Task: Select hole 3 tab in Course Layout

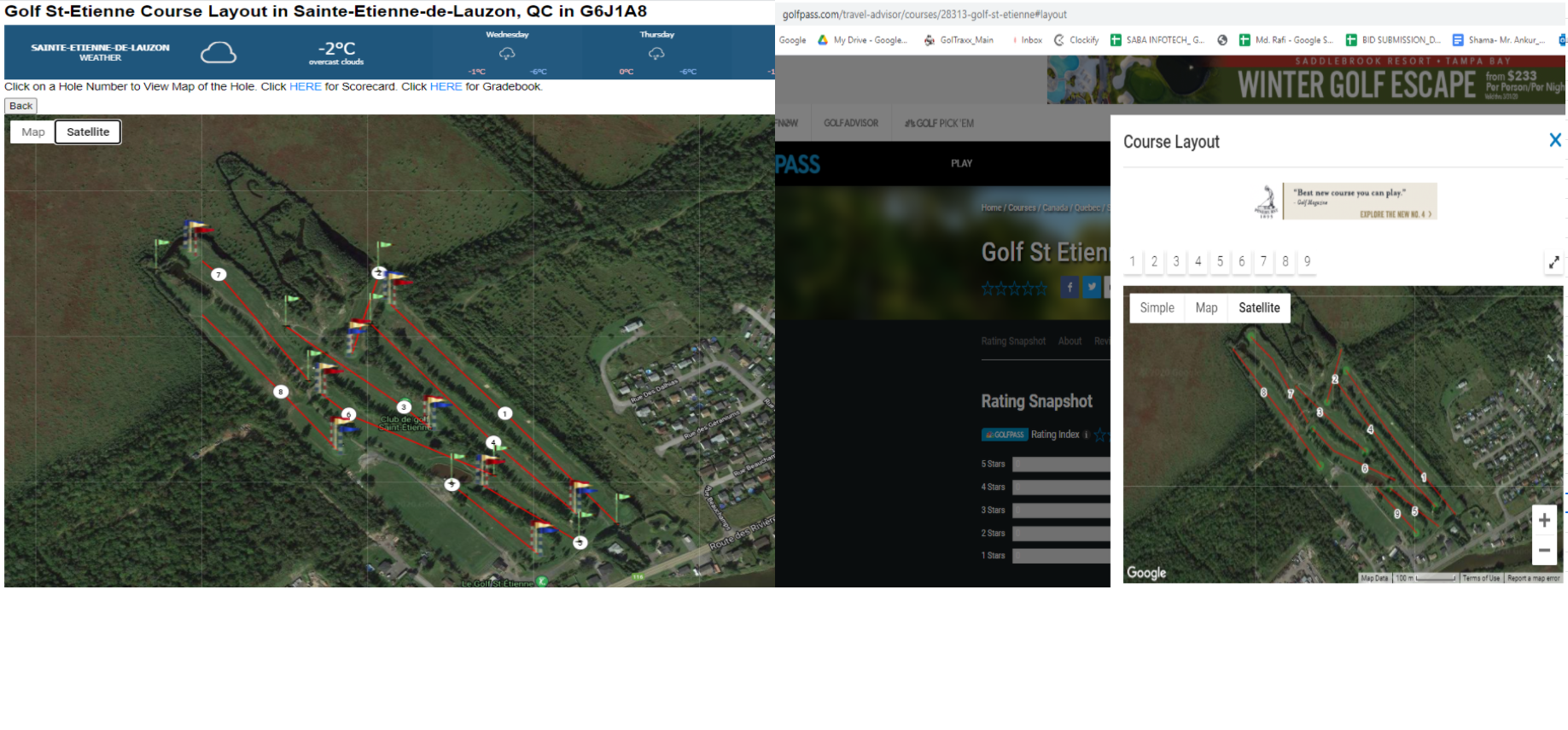Action: pyautogui.click(x=1176, y=262)
